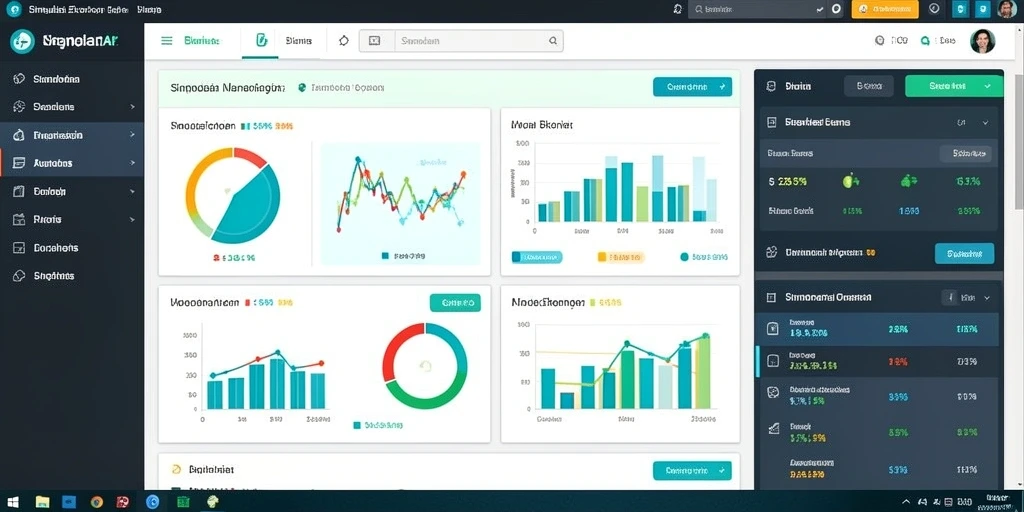The height and width of the screenshot is (512, 1024).
Task: Toggle the teal square legend under the line chart
Action: [x=403, y=256]
